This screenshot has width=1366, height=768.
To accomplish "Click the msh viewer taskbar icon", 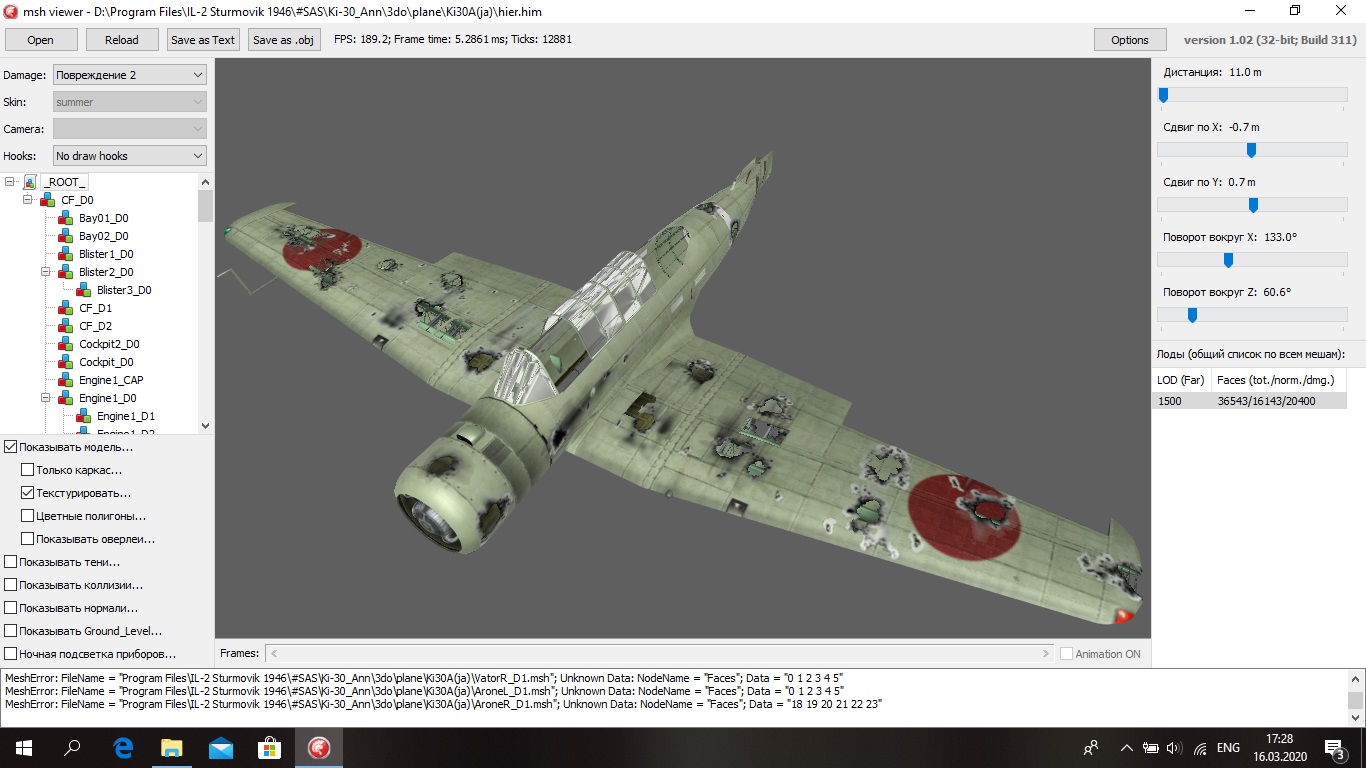I will pos(319,747).
